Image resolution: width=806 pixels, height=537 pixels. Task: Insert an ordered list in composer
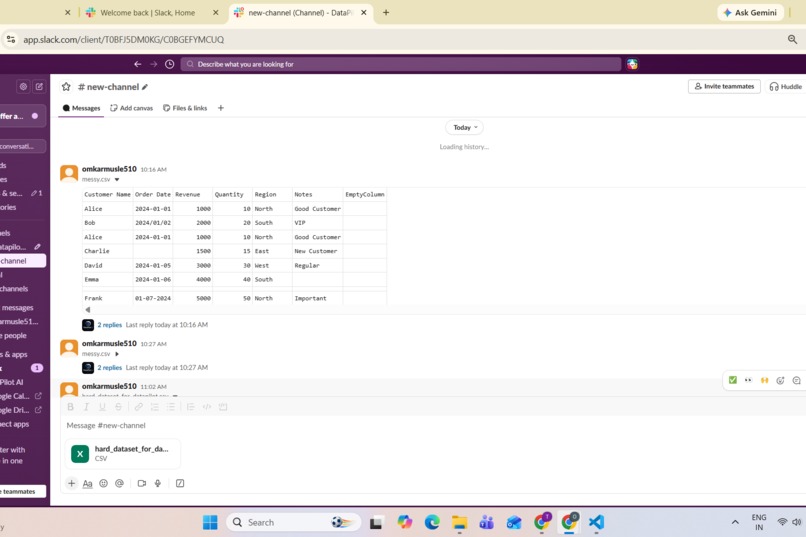coord(154,407)
